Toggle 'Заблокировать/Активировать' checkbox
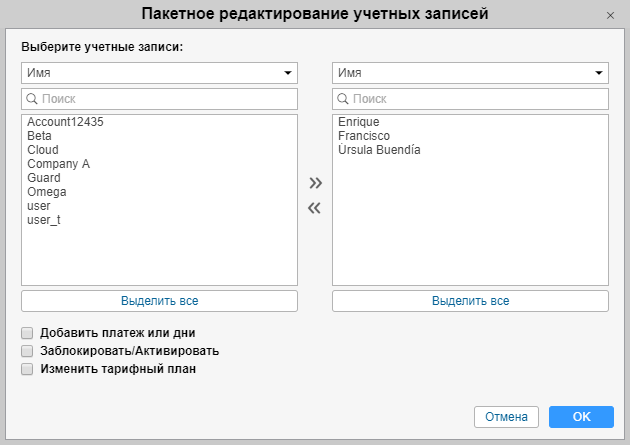 click(27, 351)
